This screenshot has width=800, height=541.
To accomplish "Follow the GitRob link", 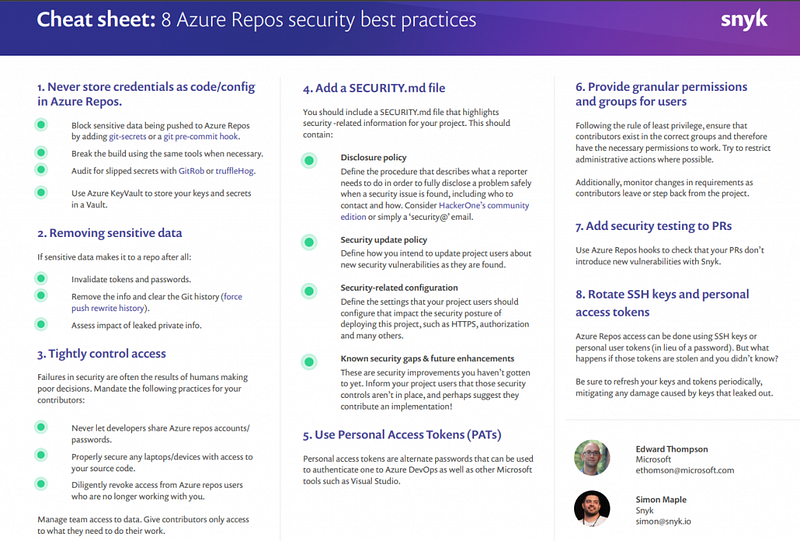I will [x=191, y=171].
